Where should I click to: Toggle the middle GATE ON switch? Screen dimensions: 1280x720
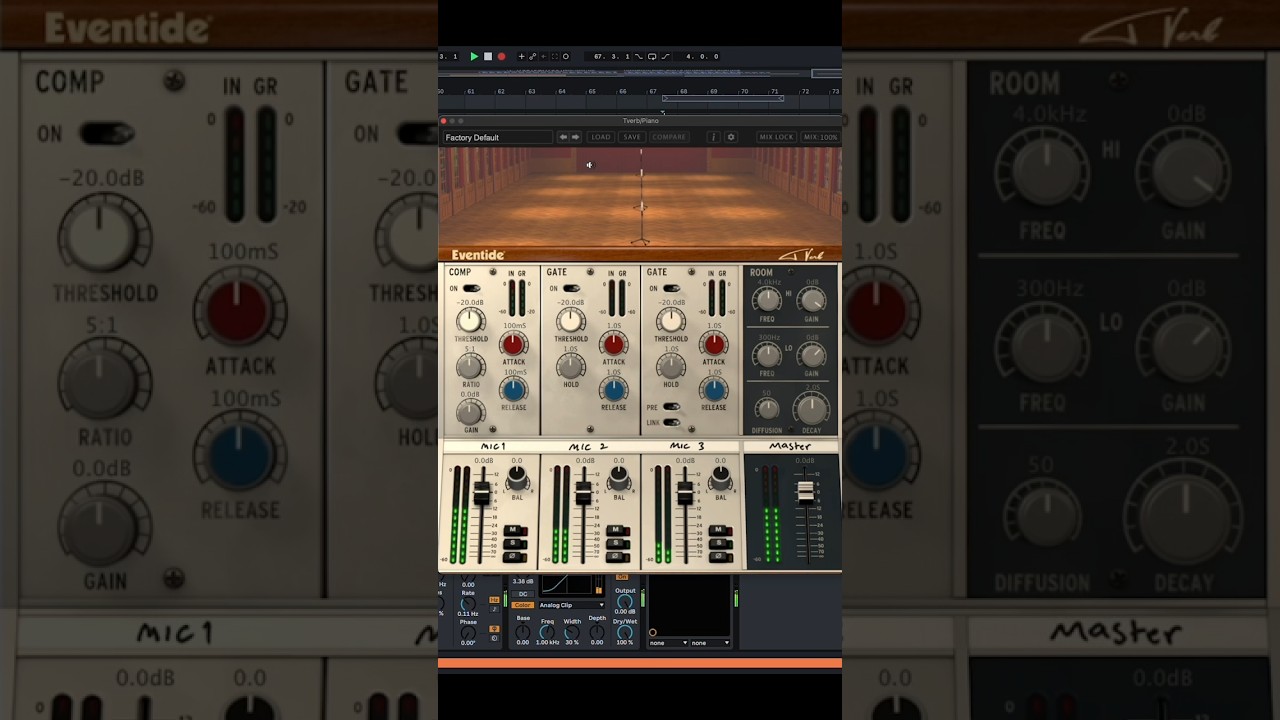pos(572,288)
